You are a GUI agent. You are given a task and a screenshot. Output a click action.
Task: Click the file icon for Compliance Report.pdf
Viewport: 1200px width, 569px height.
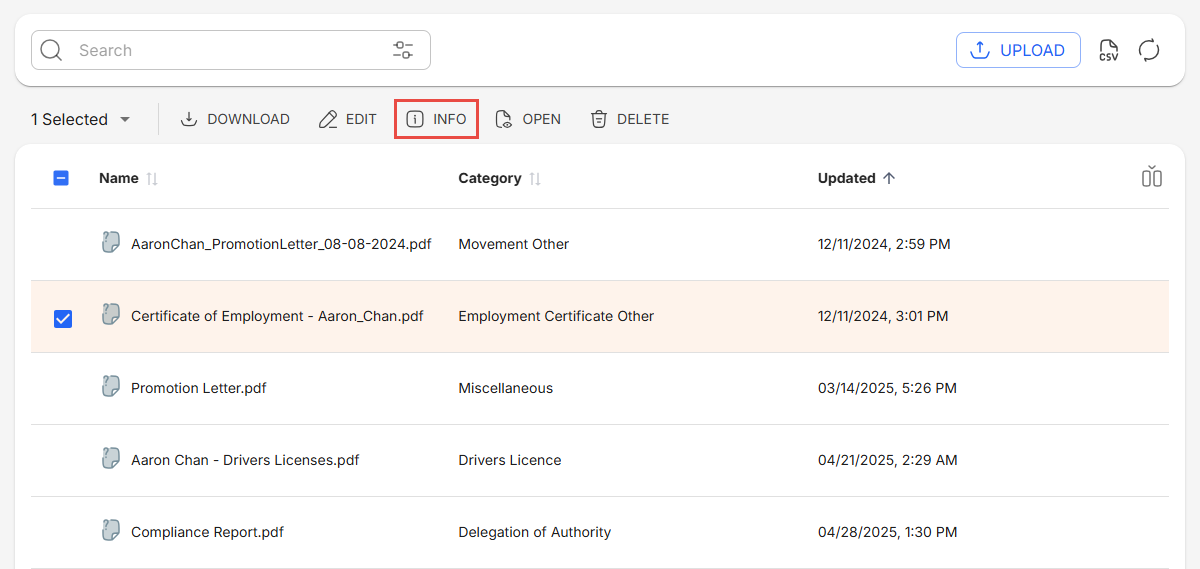click(111, 531)
